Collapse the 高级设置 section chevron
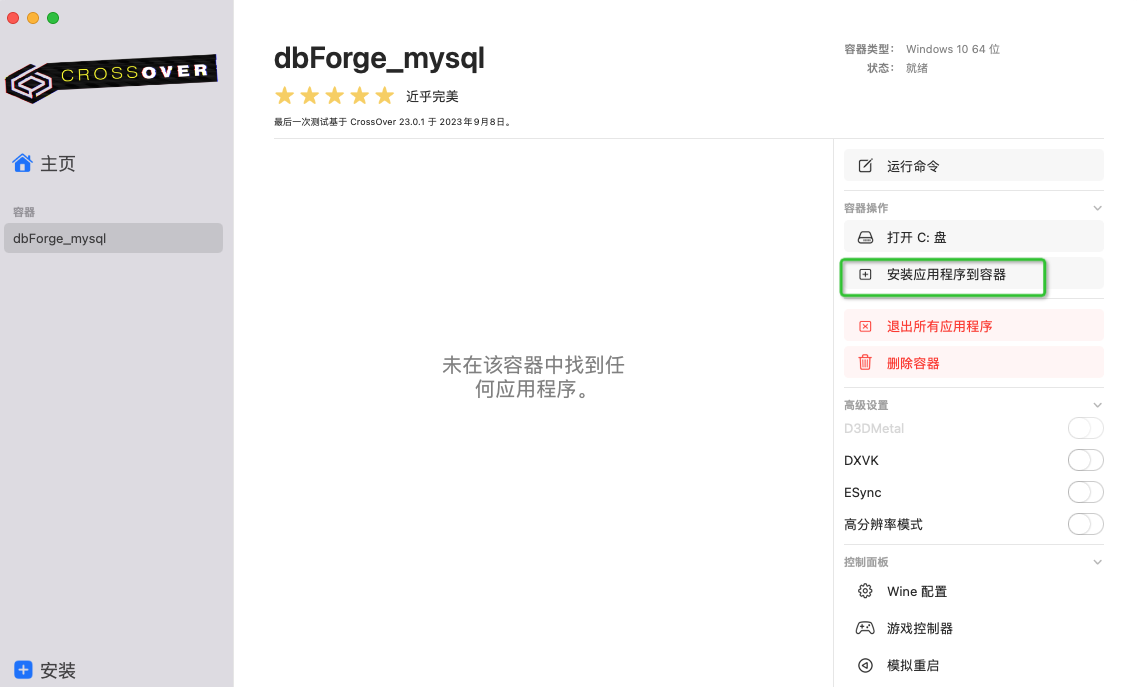The width and height of the screenshot is (1138, 687). [1097, 406]
